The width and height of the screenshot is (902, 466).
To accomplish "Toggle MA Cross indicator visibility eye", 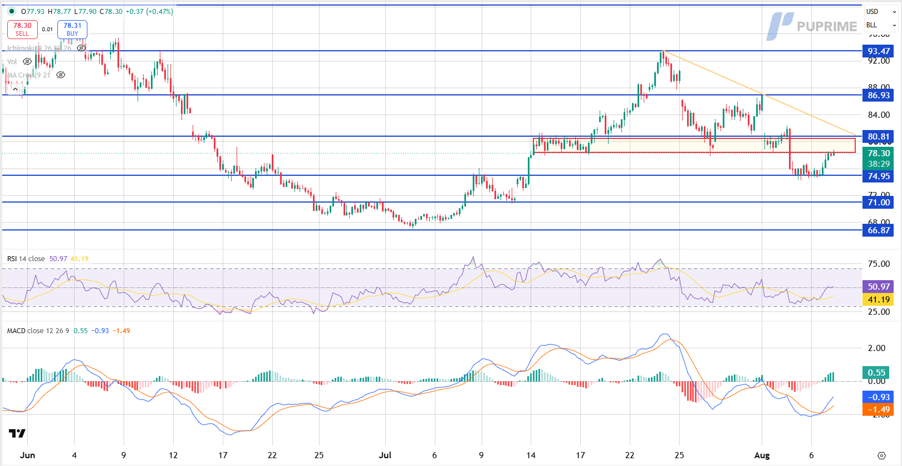I will [61, 75].
